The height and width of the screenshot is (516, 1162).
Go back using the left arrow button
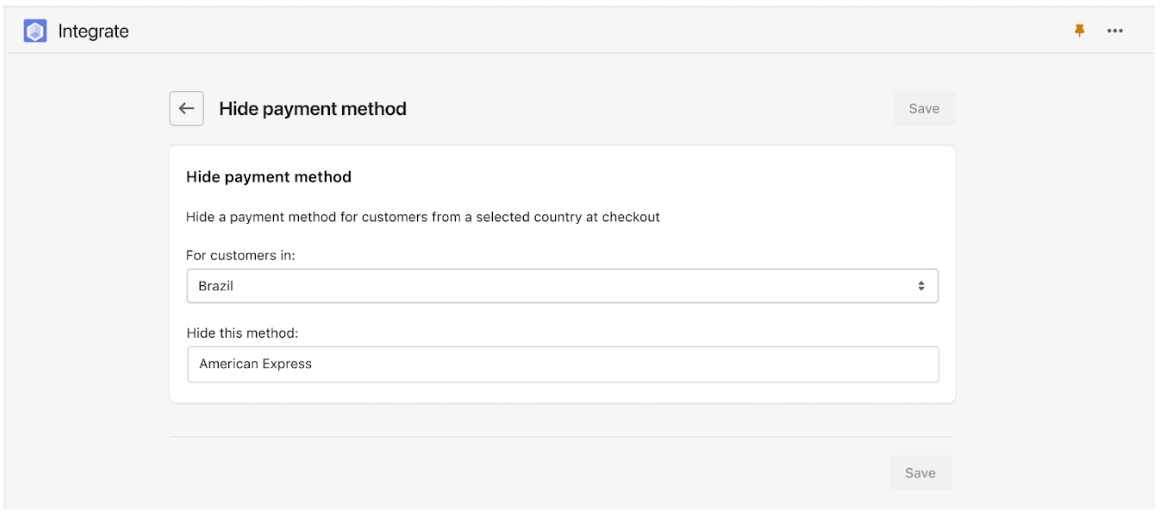[187, 109]
